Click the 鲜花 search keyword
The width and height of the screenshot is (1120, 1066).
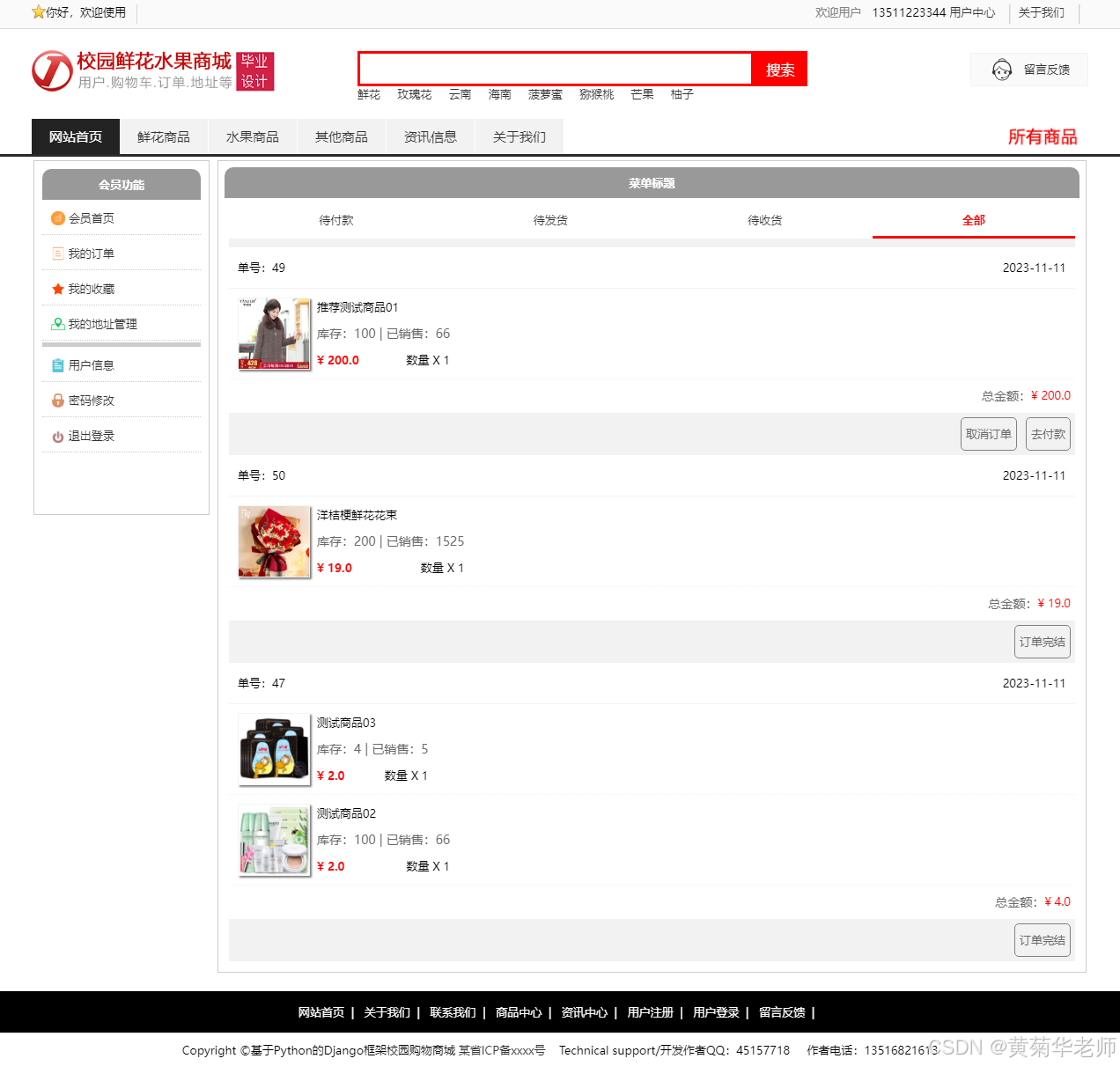369,94
